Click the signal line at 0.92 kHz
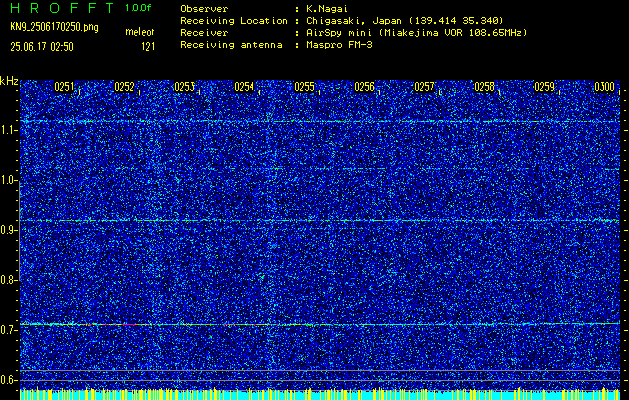 point(320,221)
